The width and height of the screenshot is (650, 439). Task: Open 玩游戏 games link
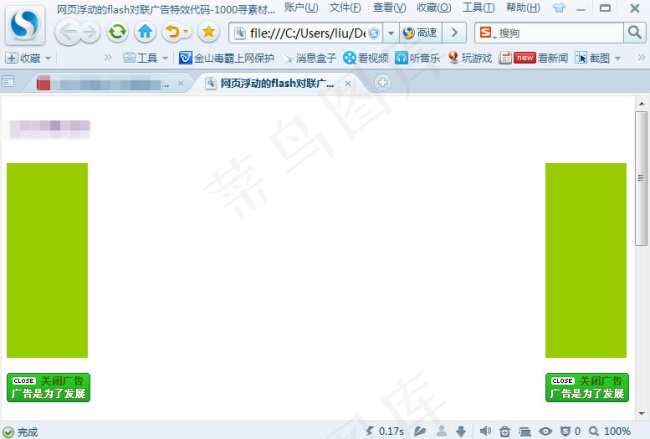(470, 58)
